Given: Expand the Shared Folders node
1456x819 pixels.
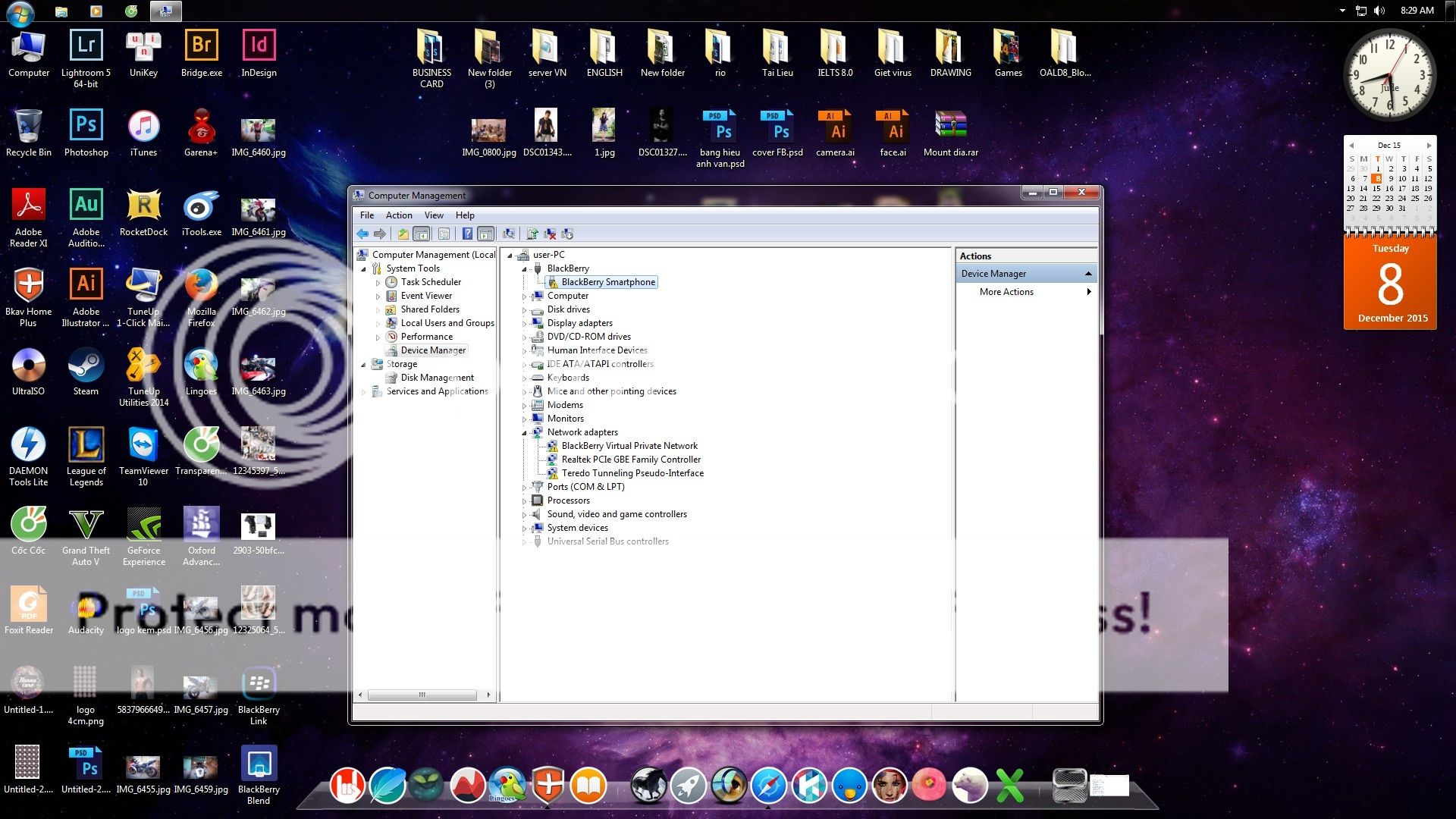Looking at the screenshot, I should point(378,310).
